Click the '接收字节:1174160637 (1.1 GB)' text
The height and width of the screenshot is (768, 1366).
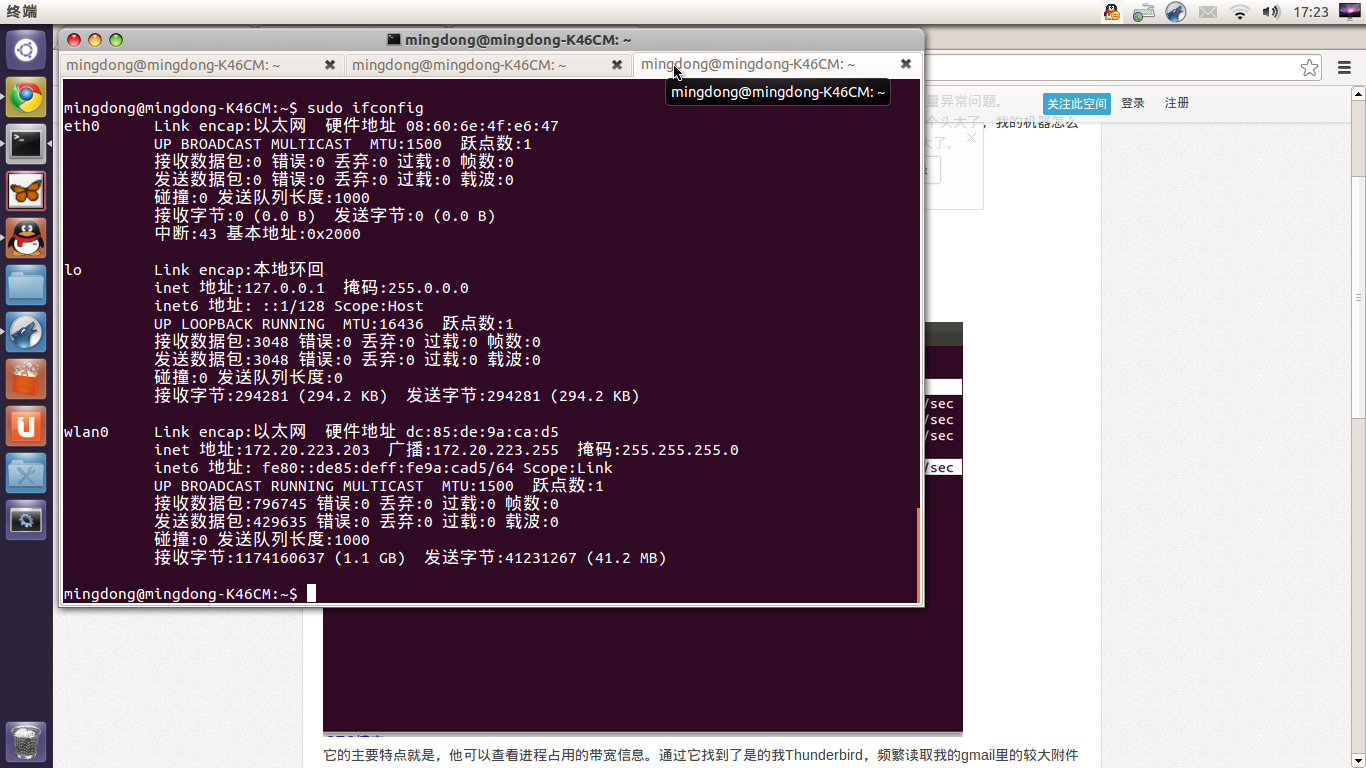[x=279, y=558]
